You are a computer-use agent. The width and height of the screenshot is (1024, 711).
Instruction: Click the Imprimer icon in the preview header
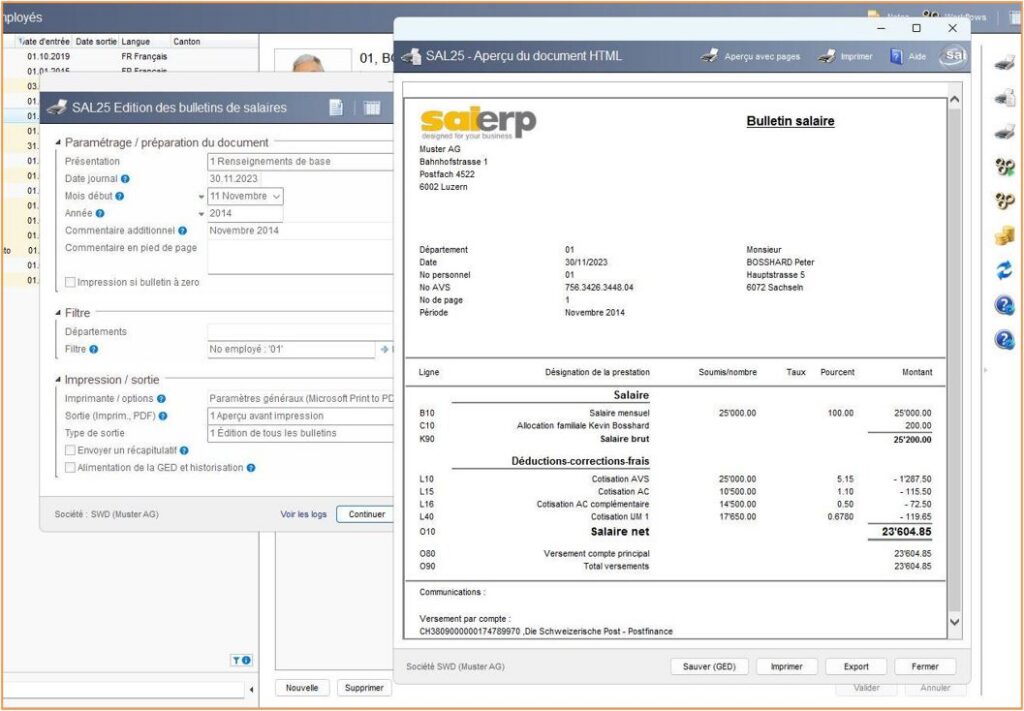tap(827, 56)
